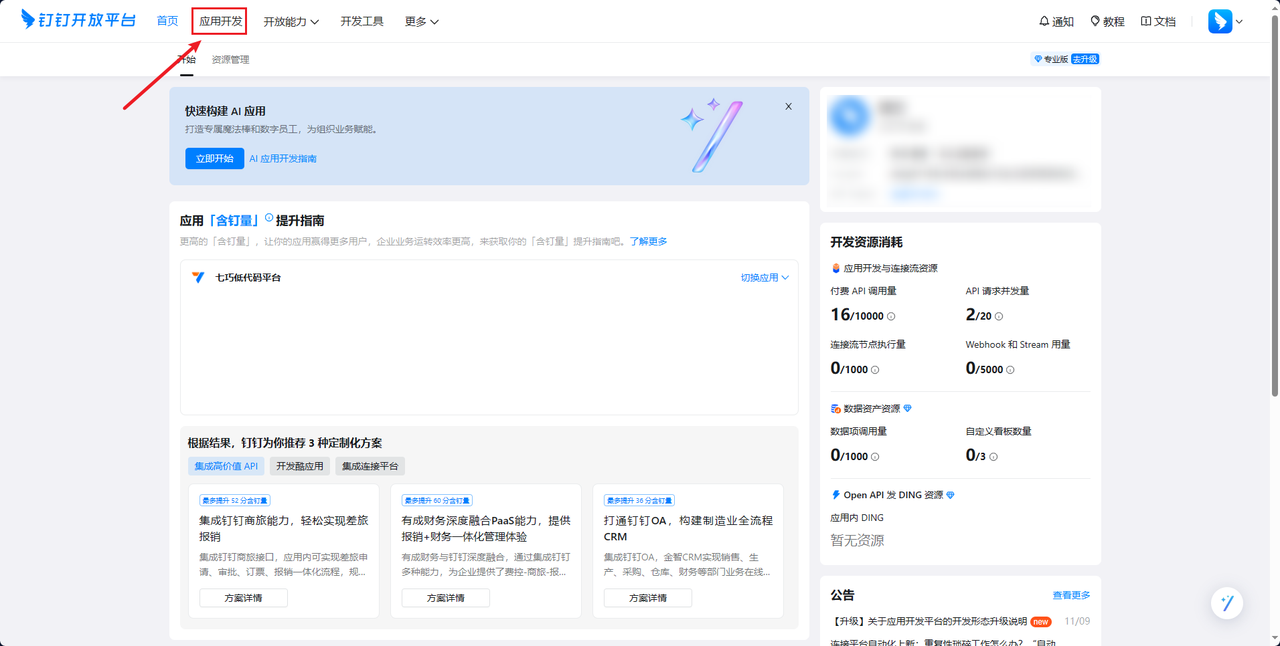
Task: Select the 开发酷应用 tab
Action: (300, 466)
